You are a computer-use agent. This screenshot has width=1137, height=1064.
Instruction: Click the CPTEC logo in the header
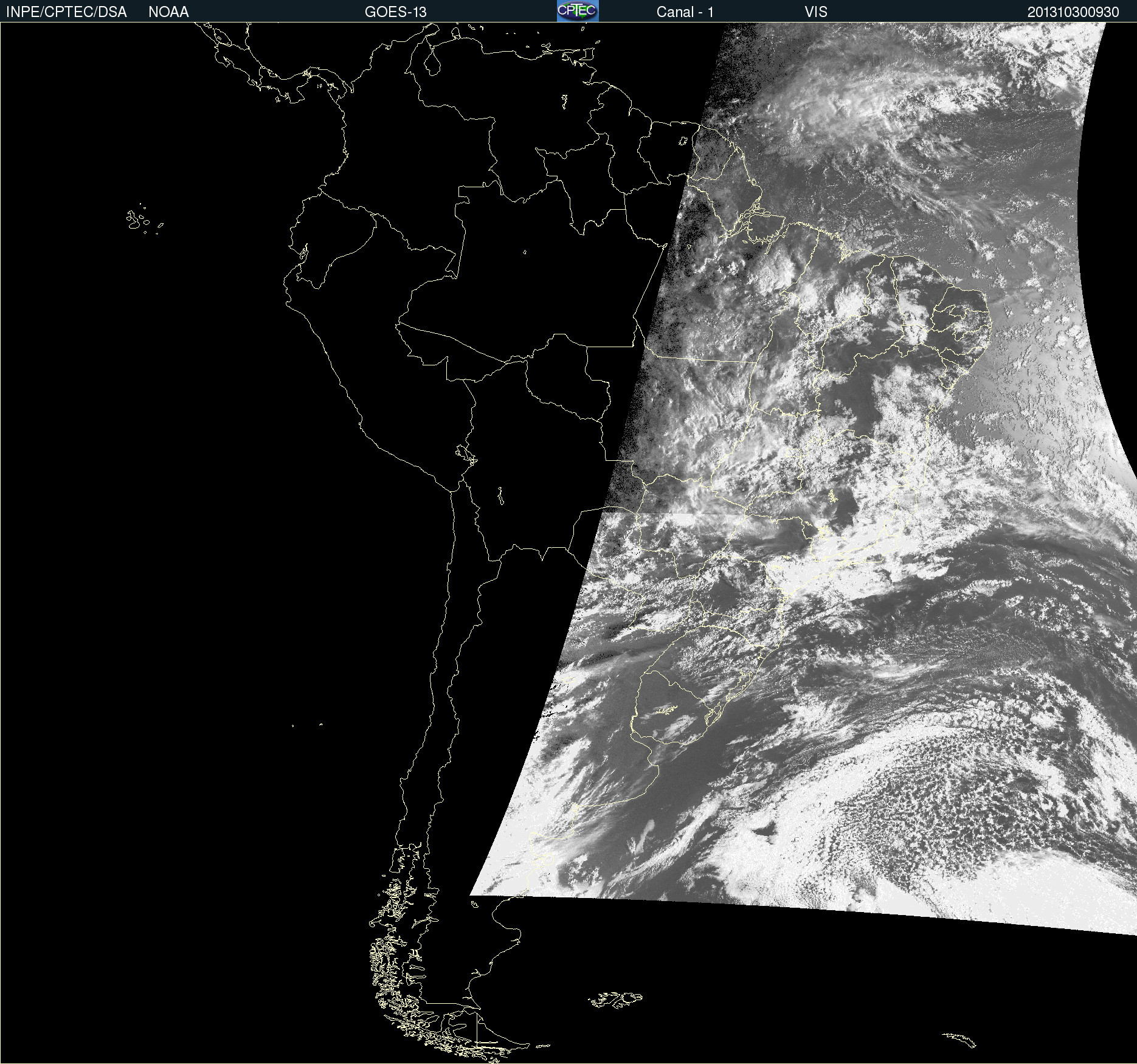coord(578,11)
